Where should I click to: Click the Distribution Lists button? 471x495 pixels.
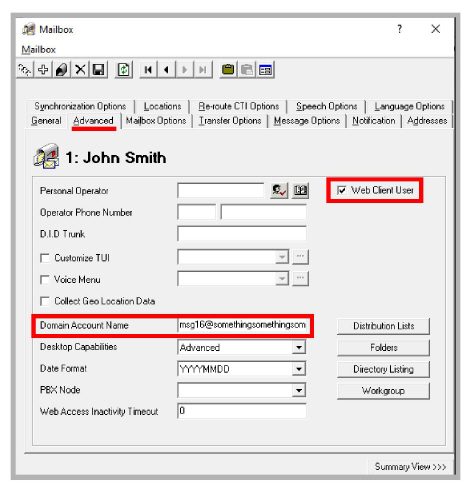(x=383, y=326)
